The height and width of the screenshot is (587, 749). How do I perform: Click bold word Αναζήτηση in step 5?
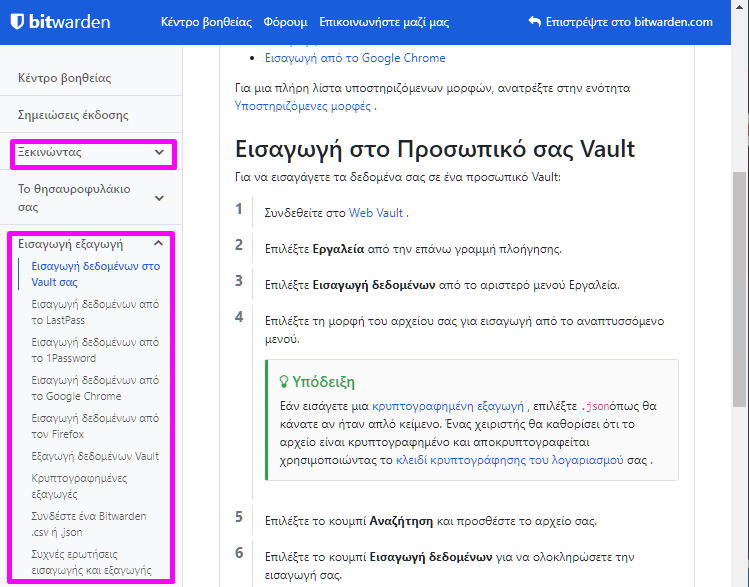coord(401,521)
